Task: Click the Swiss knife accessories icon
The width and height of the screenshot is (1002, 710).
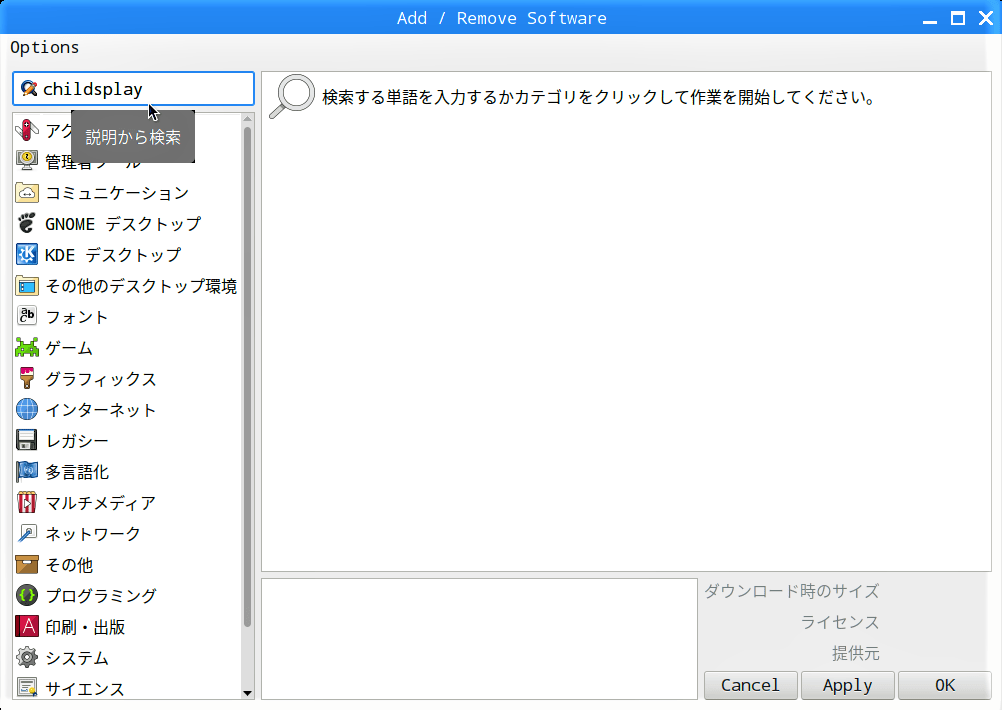Action: [x=27, y=130]
